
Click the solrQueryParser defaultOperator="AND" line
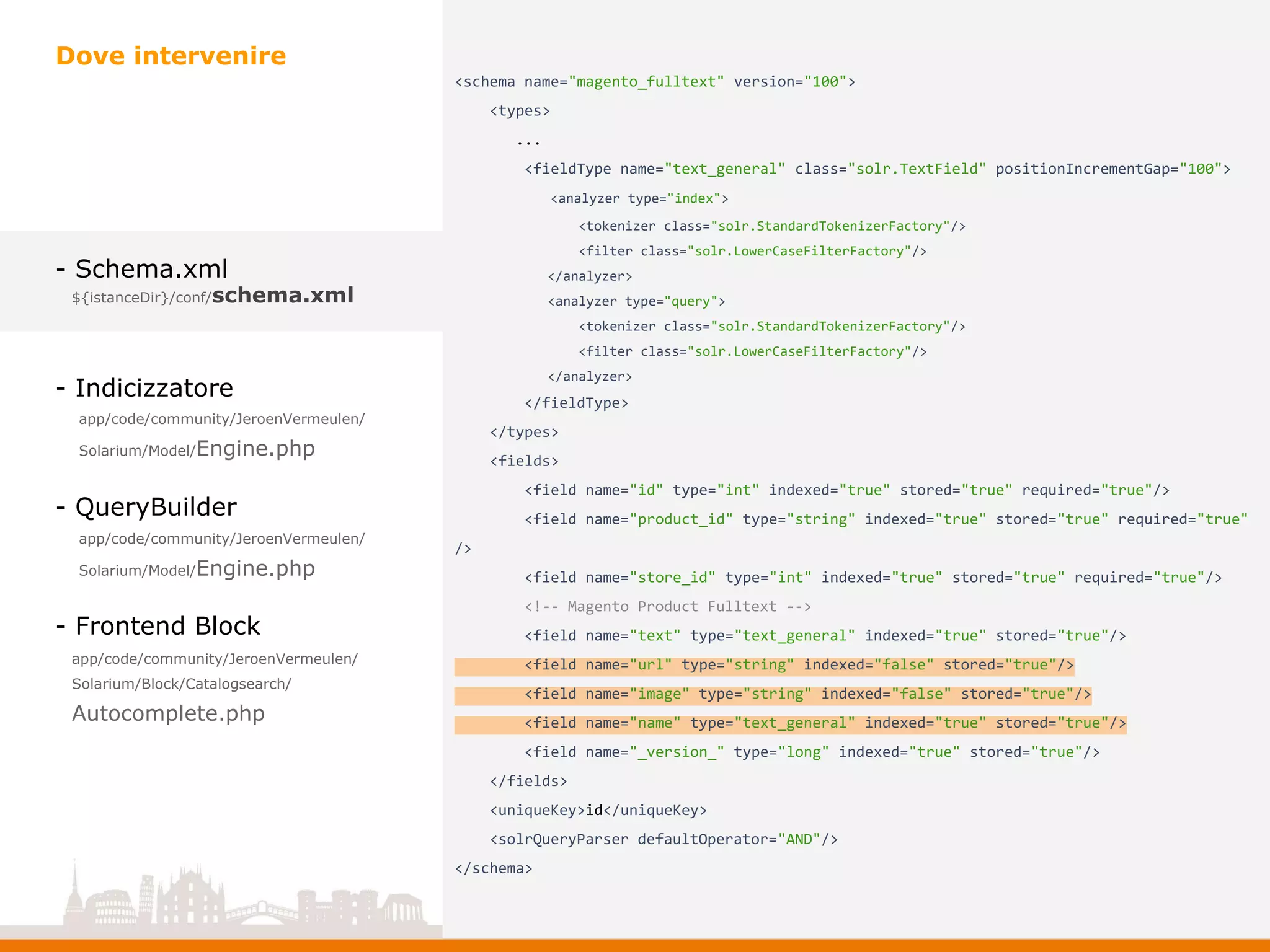pyautogui.click(x=664, y=839)
